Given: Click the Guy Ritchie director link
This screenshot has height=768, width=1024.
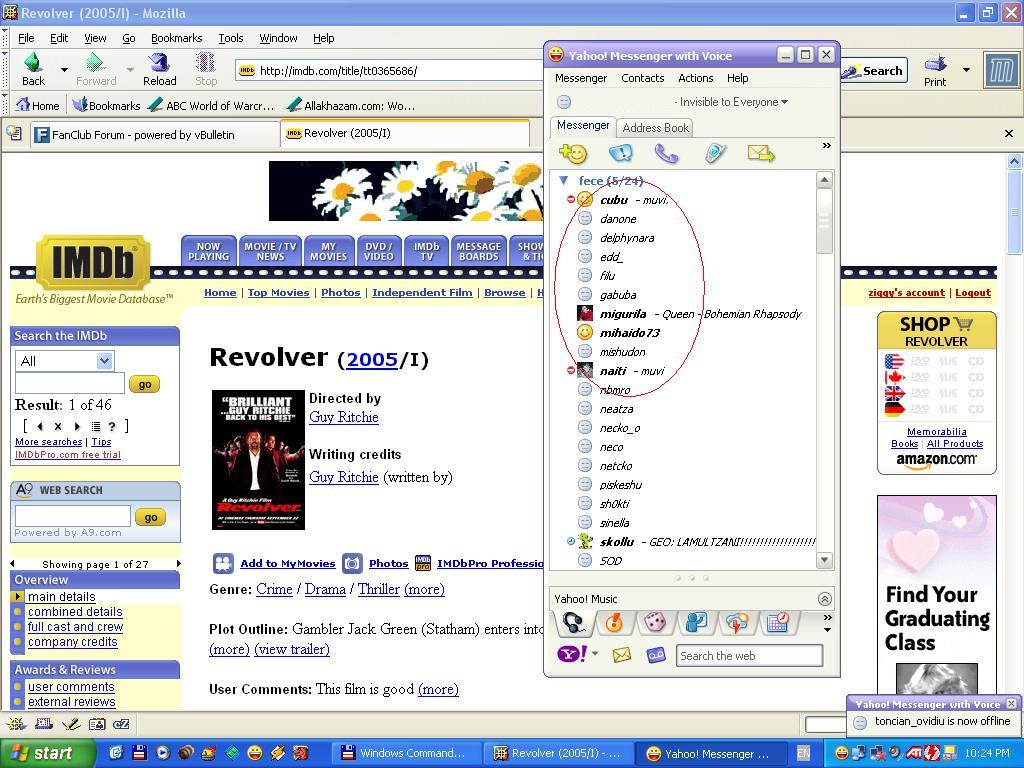Looking at the screenshot, I should [x=343, y=417].
